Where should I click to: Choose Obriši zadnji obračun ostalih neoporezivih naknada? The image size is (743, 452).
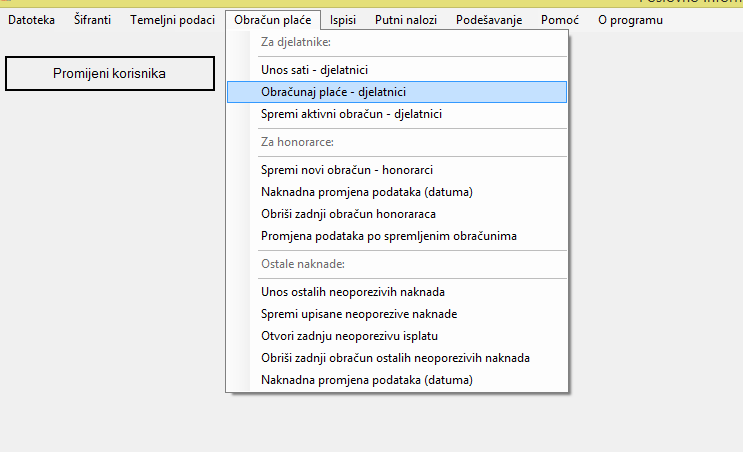pyautogui.click(x=395, y=358)
